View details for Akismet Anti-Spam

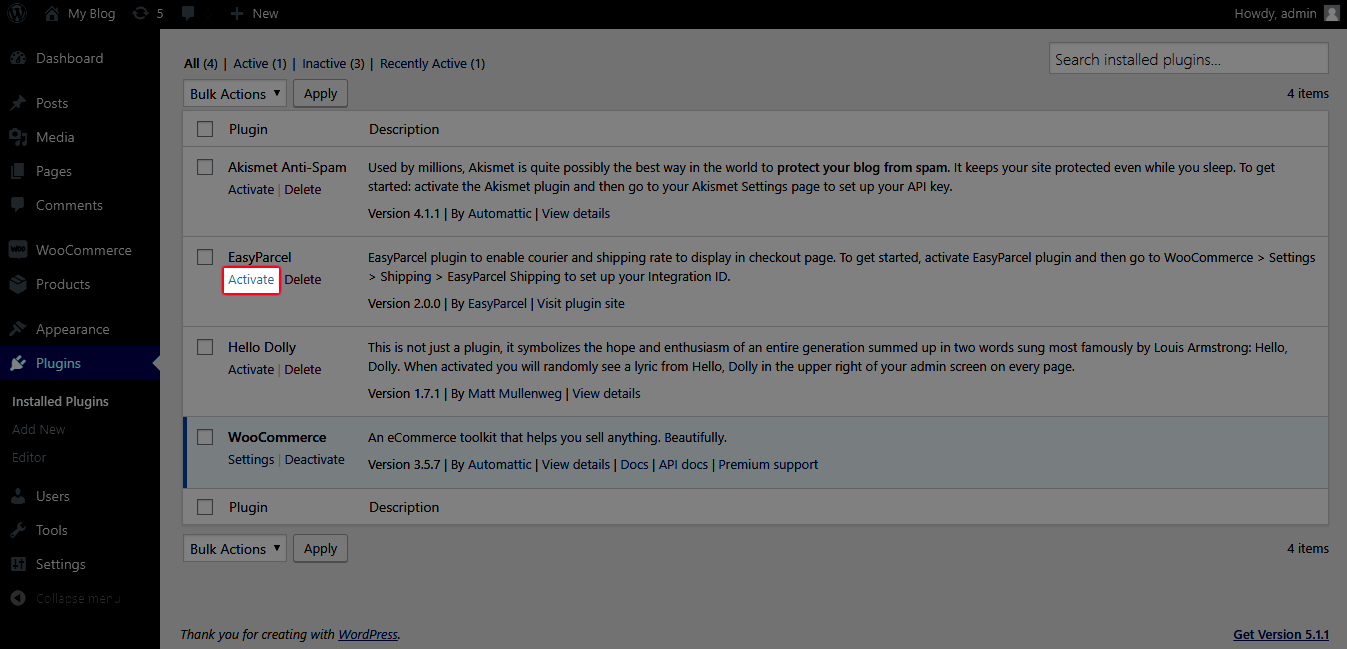coord(576,213)
